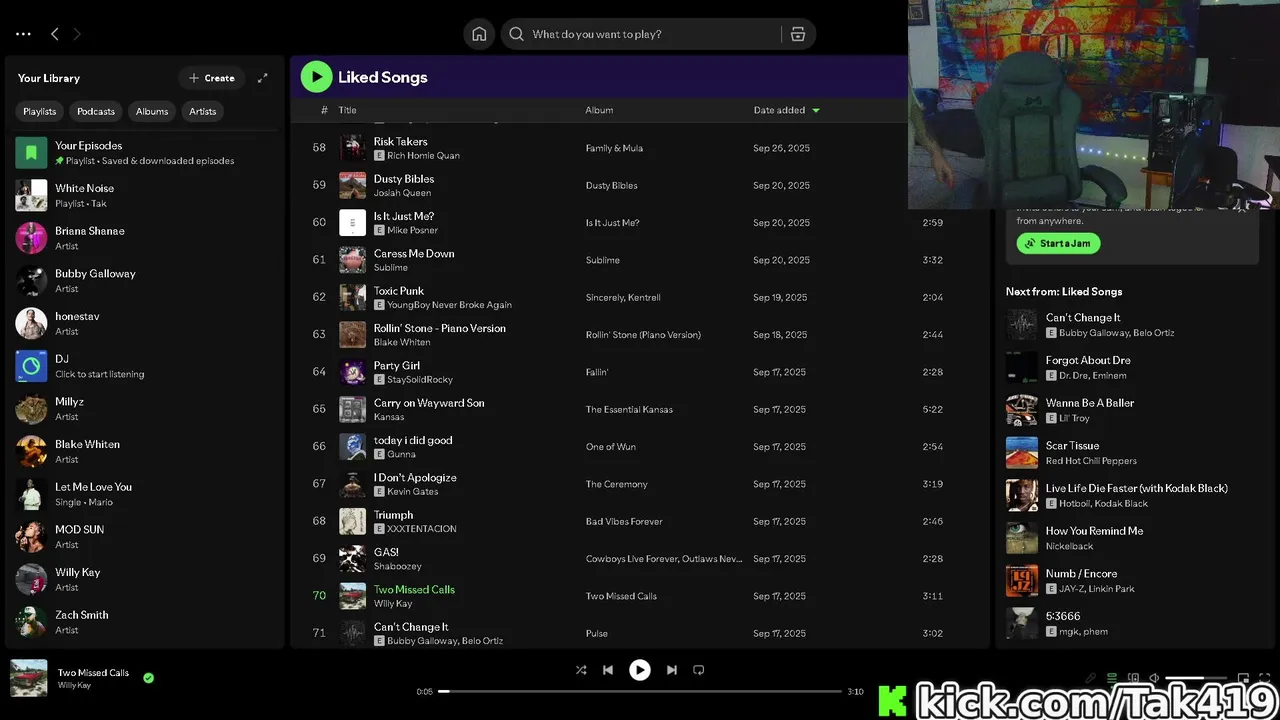Click the play button in player bar
This screenshot has height=720, width=1280.
coord(640,670)
